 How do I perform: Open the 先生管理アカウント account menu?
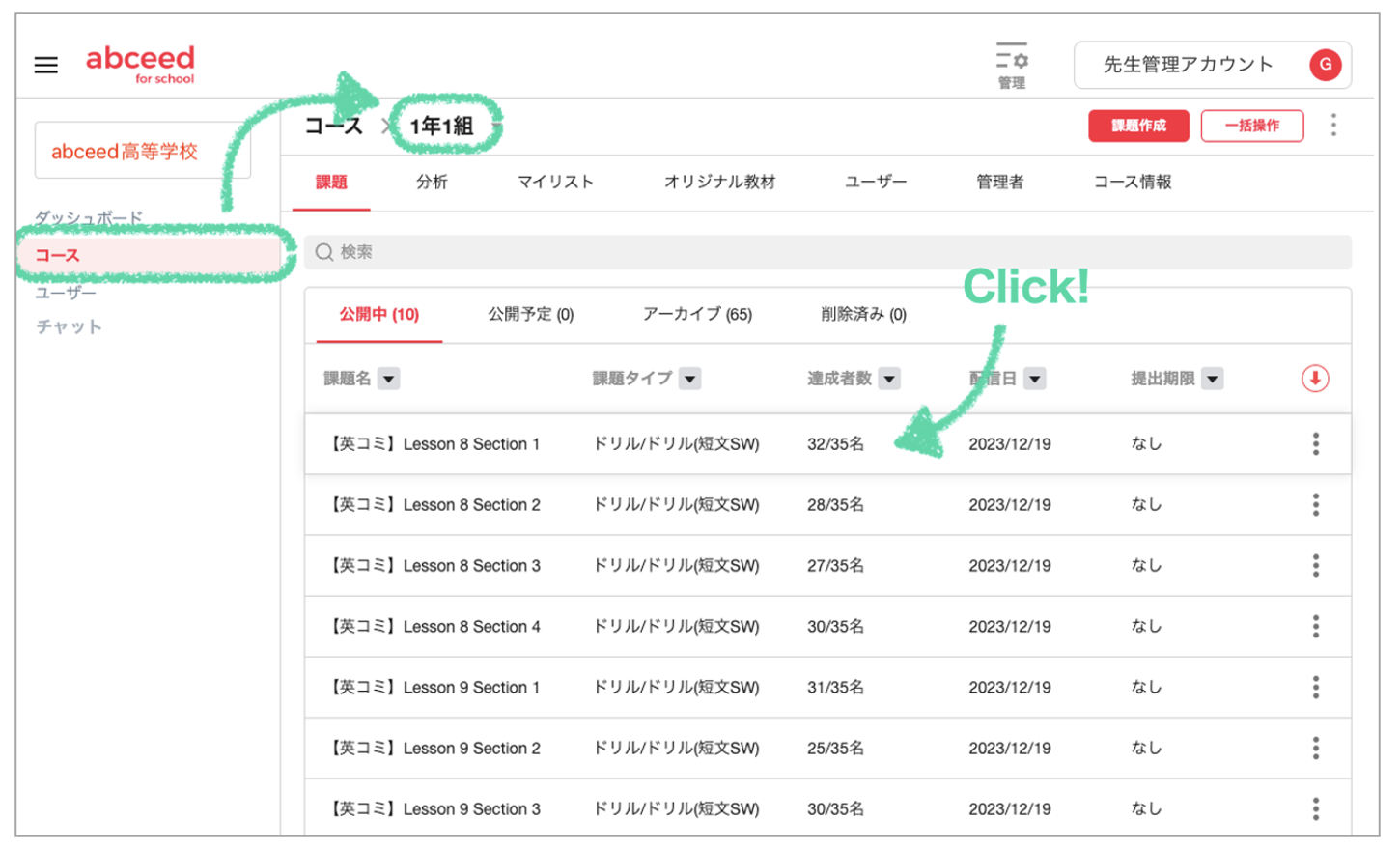[1212, 65]
